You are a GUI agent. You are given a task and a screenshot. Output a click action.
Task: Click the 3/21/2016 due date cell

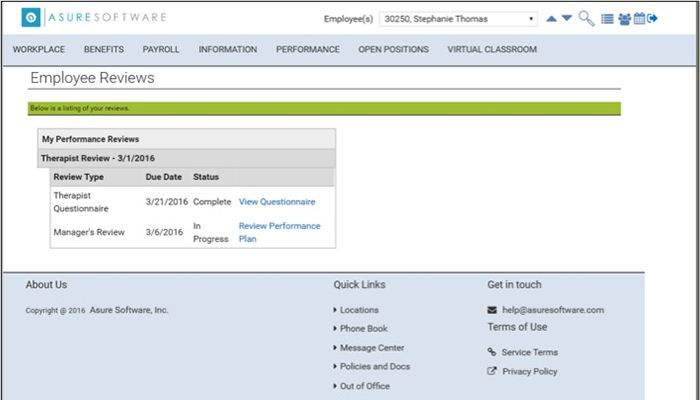[167, 202]
